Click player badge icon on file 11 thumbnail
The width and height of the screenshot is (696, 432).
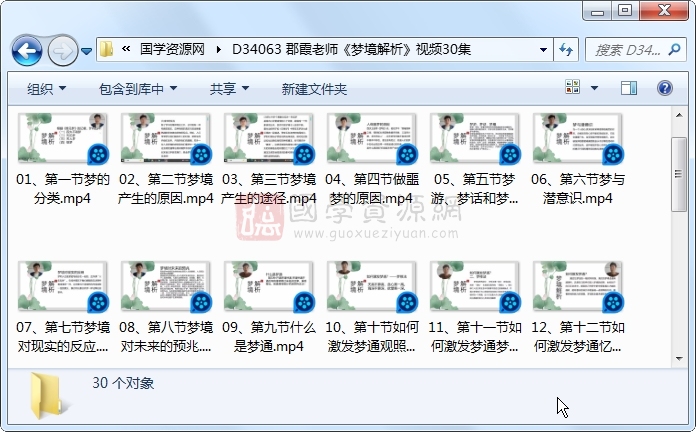pos(510,303)
